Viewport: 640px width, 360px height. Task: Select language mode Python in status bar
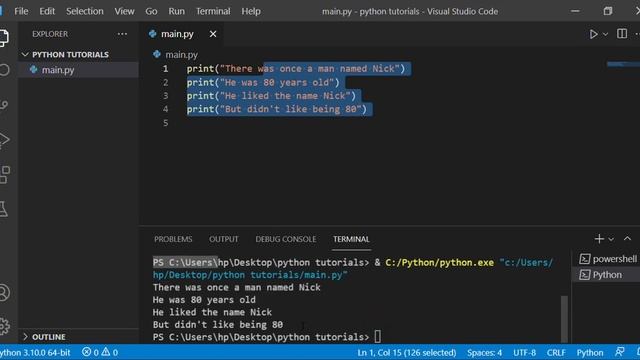590,352
